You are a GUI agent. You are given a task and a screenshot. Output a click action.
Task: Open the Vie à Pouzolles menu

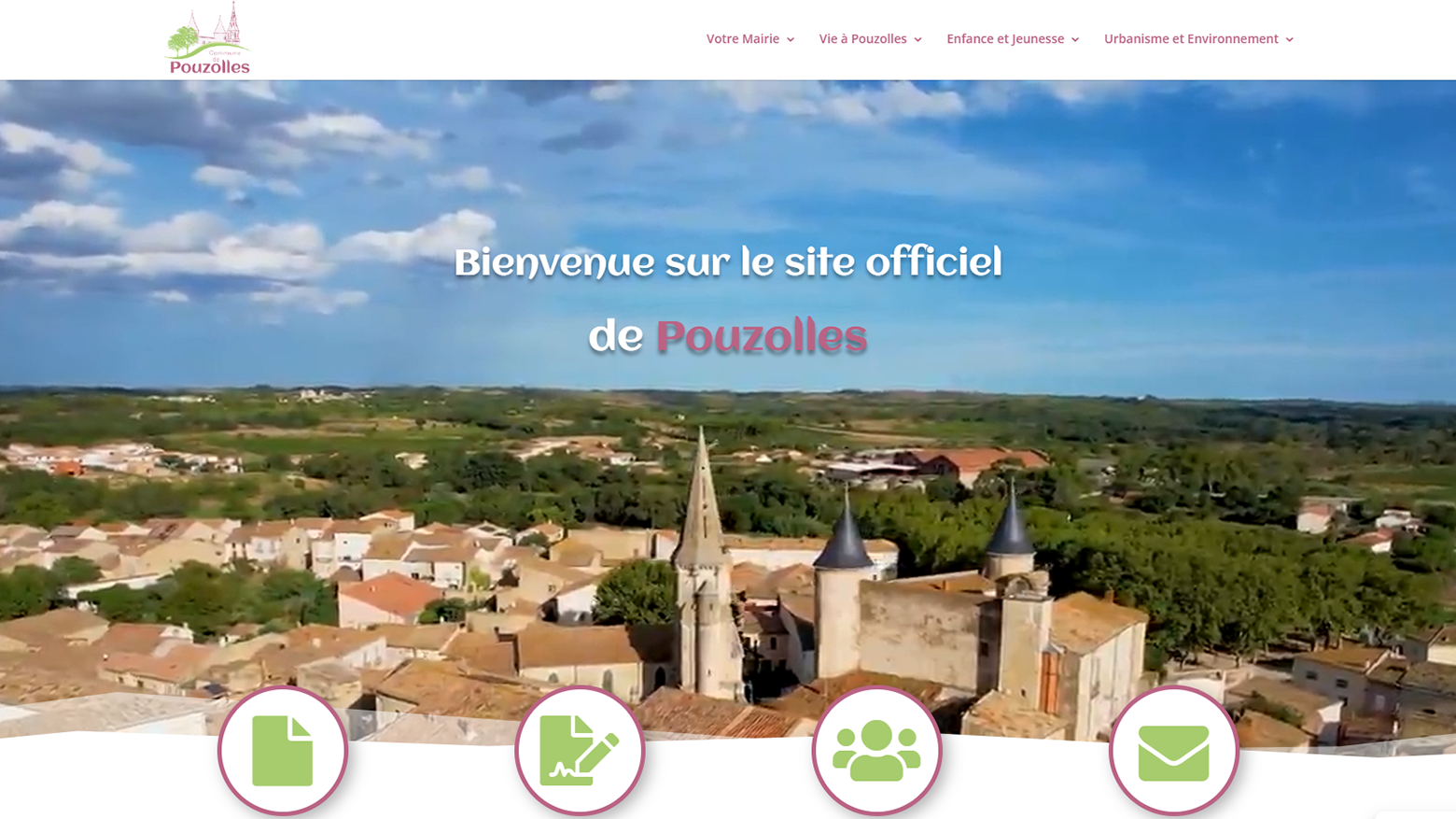pyautogui.click(x=863, y=39)
